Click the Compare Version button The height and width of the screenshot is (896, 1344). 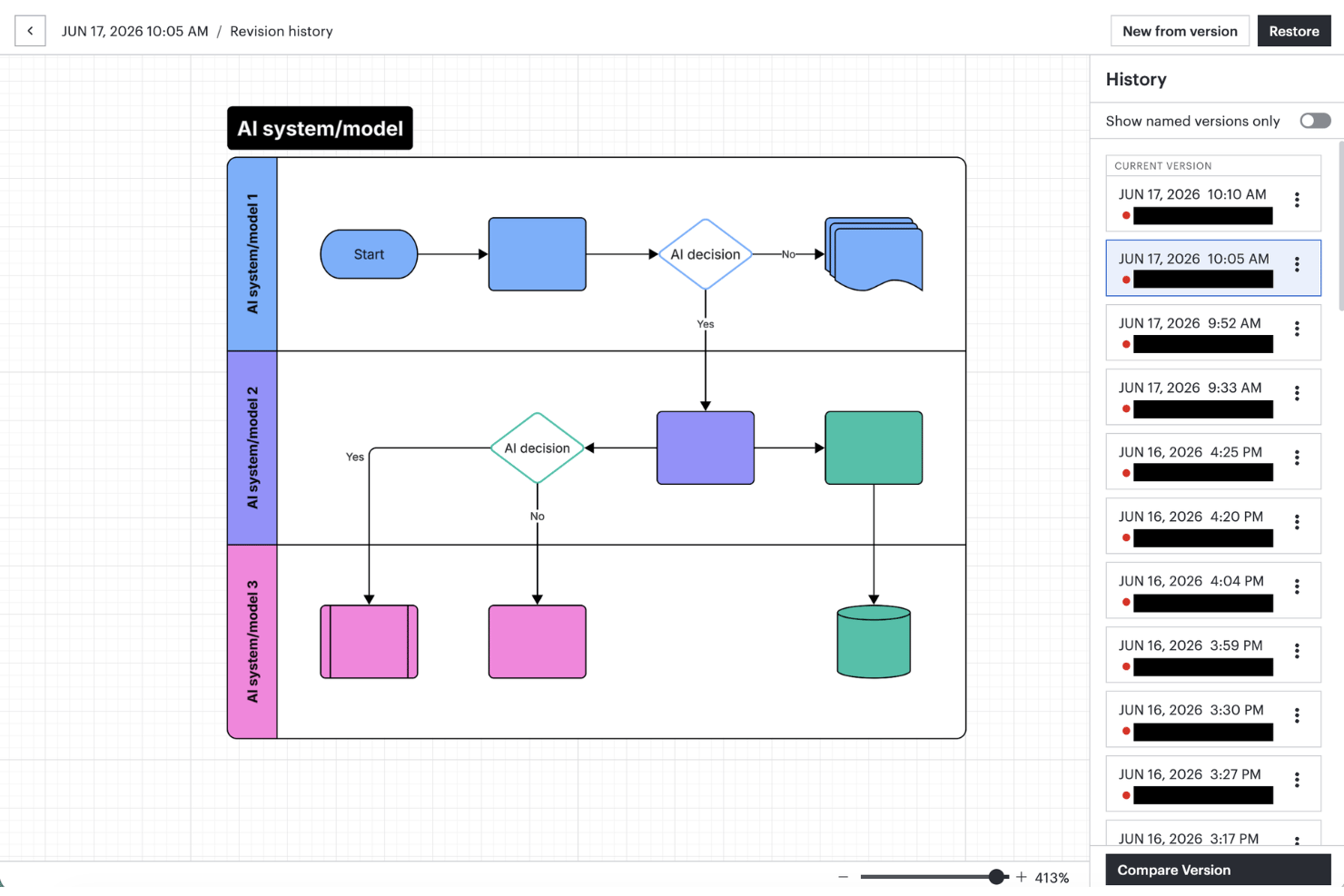click(x=1218, y=870)
